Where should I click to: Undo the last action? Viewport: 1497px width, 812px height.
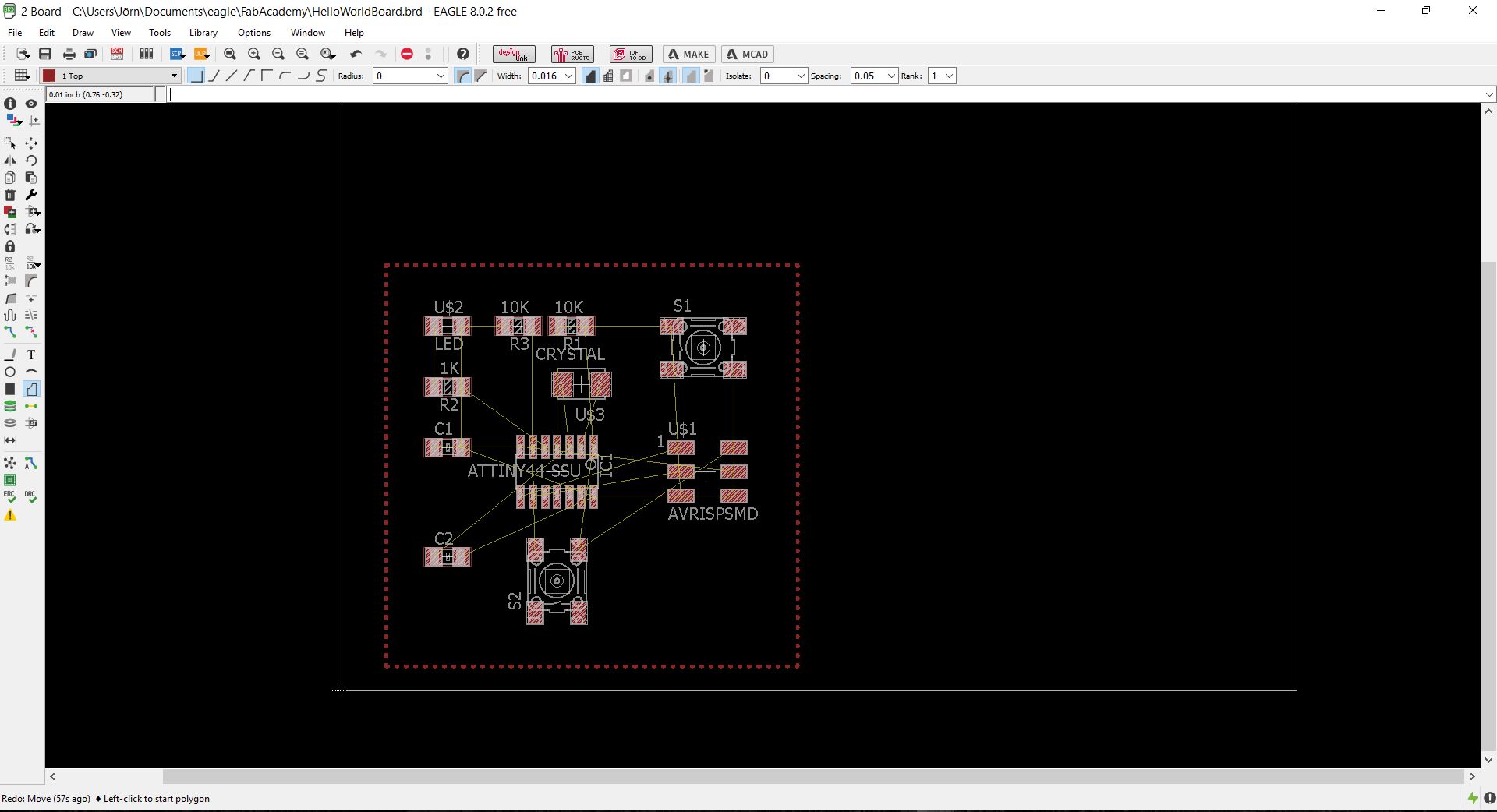click(x=356, y=54)
